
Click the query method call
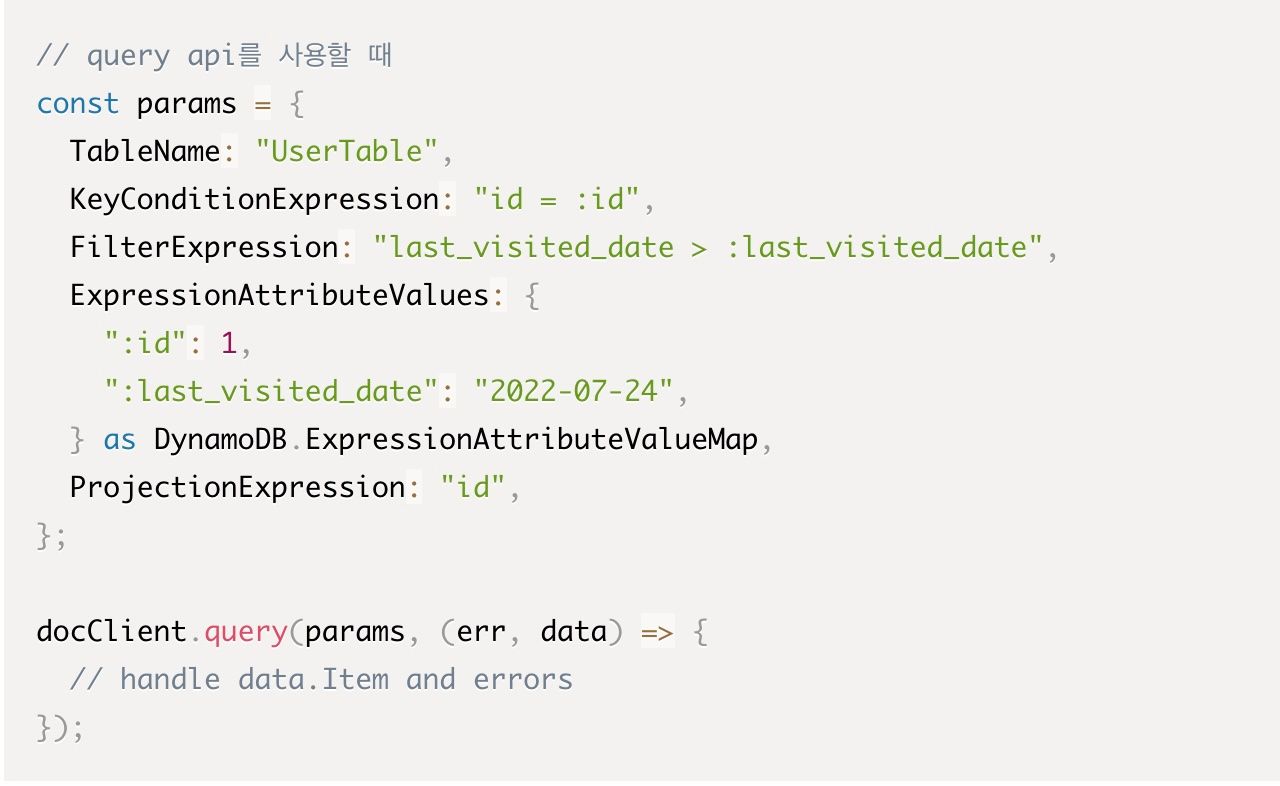(246, 632)
